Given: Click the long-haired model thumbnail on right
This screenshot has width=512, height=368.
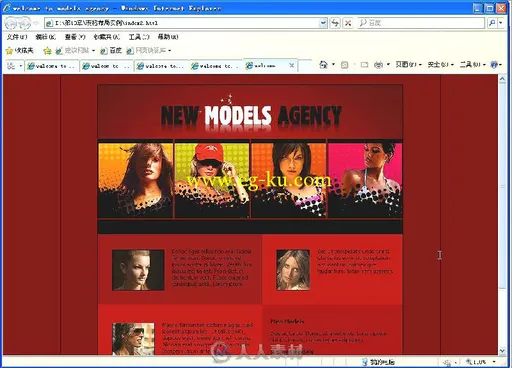Looking at the screenshot, I should tap(293, 270).
